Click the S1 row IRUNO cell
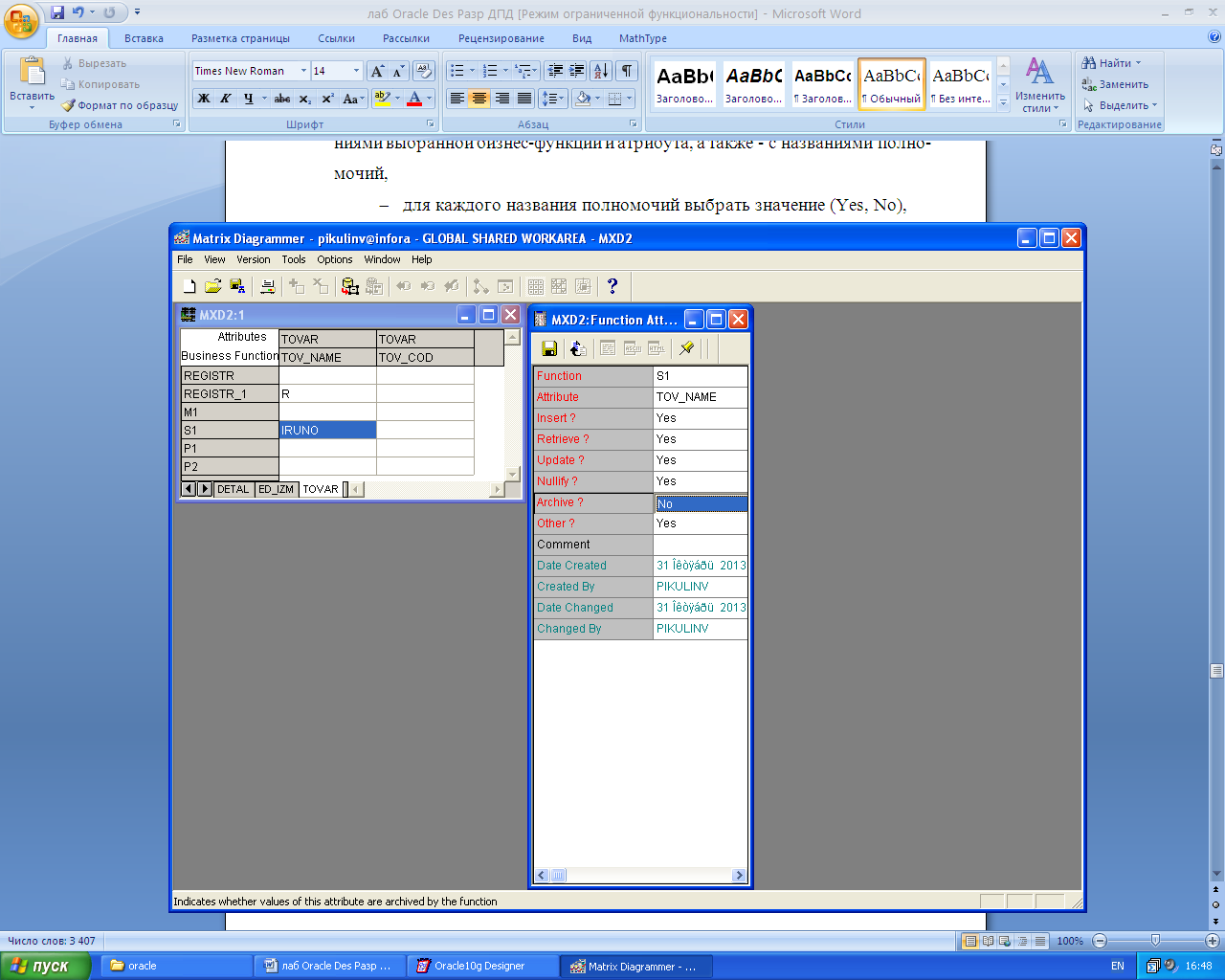 coord(327,431)
